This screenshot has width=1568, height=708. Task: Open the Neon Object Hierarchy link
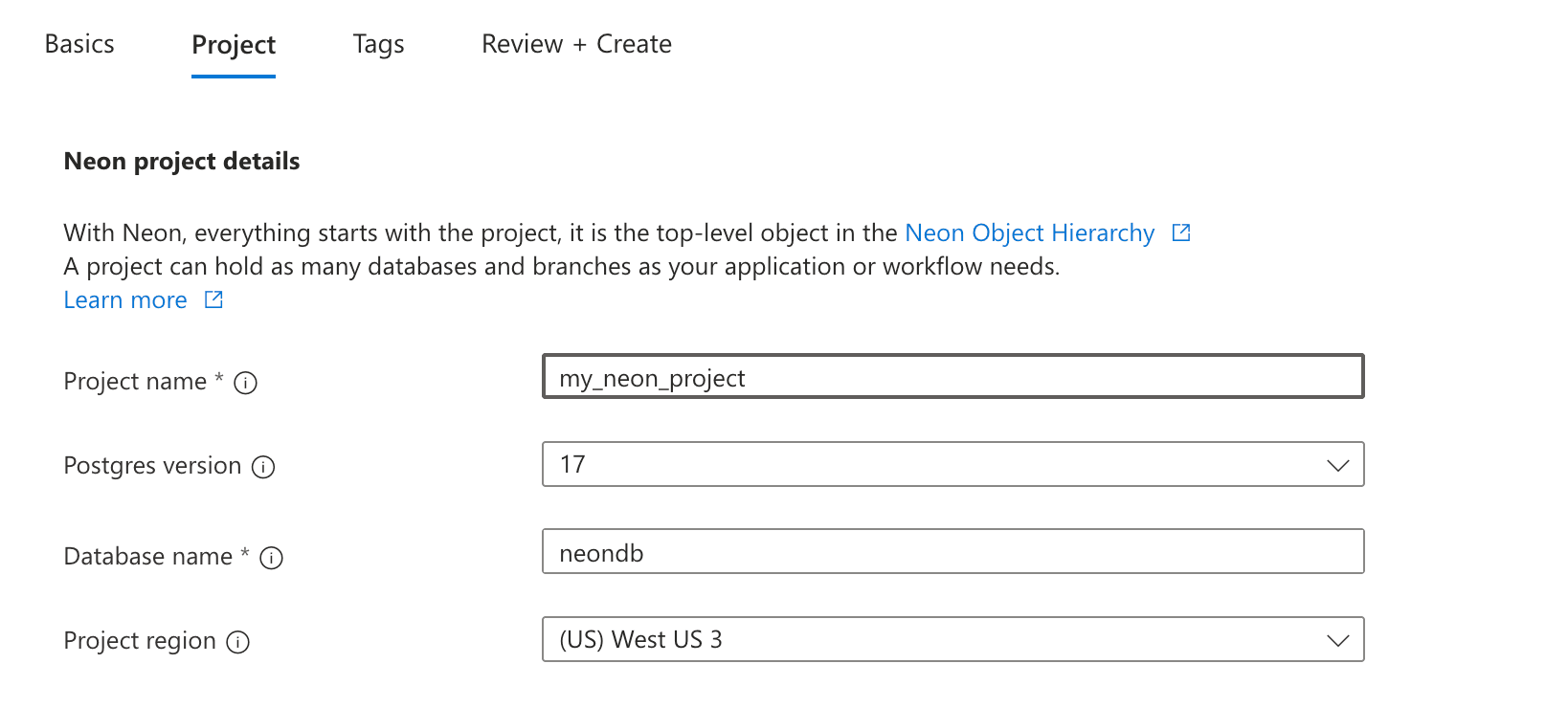point(1029,232)
